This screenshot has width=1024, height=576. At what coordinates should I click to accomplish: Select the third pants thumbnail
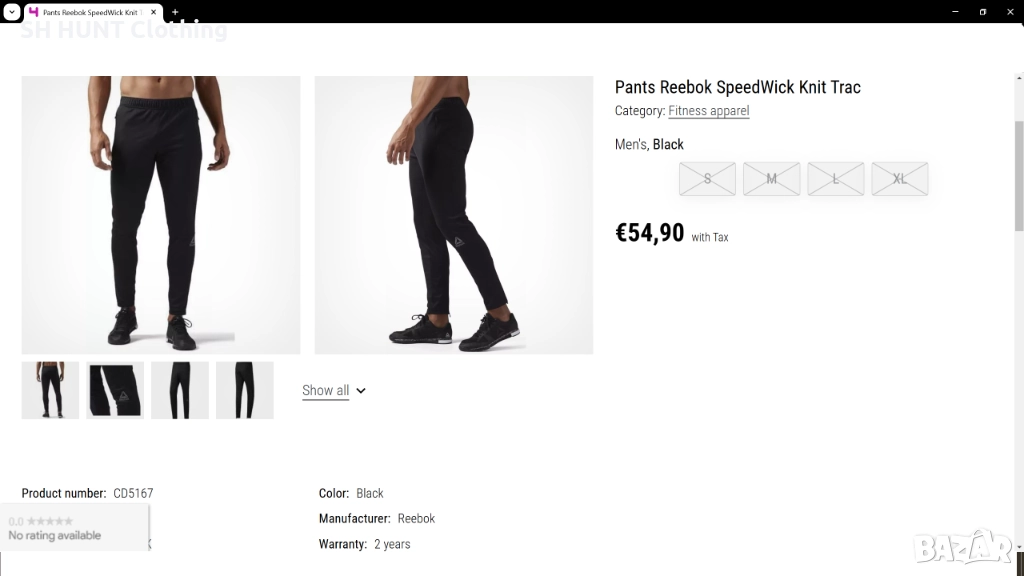(180, 390)
